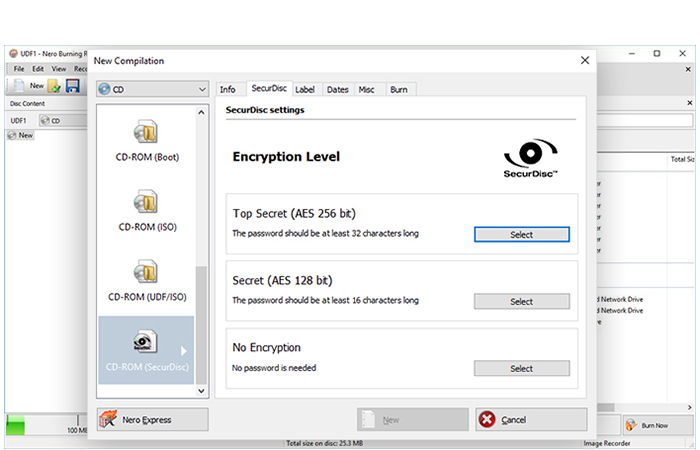Select the CD-ROM (Boot) compilation icon

click(x=146, y=132)
